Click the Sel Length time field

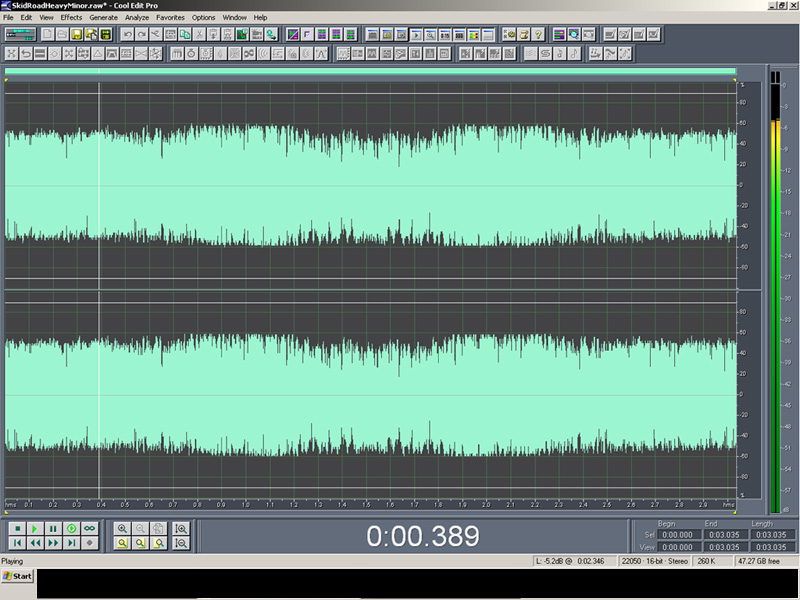coord(771,535)
